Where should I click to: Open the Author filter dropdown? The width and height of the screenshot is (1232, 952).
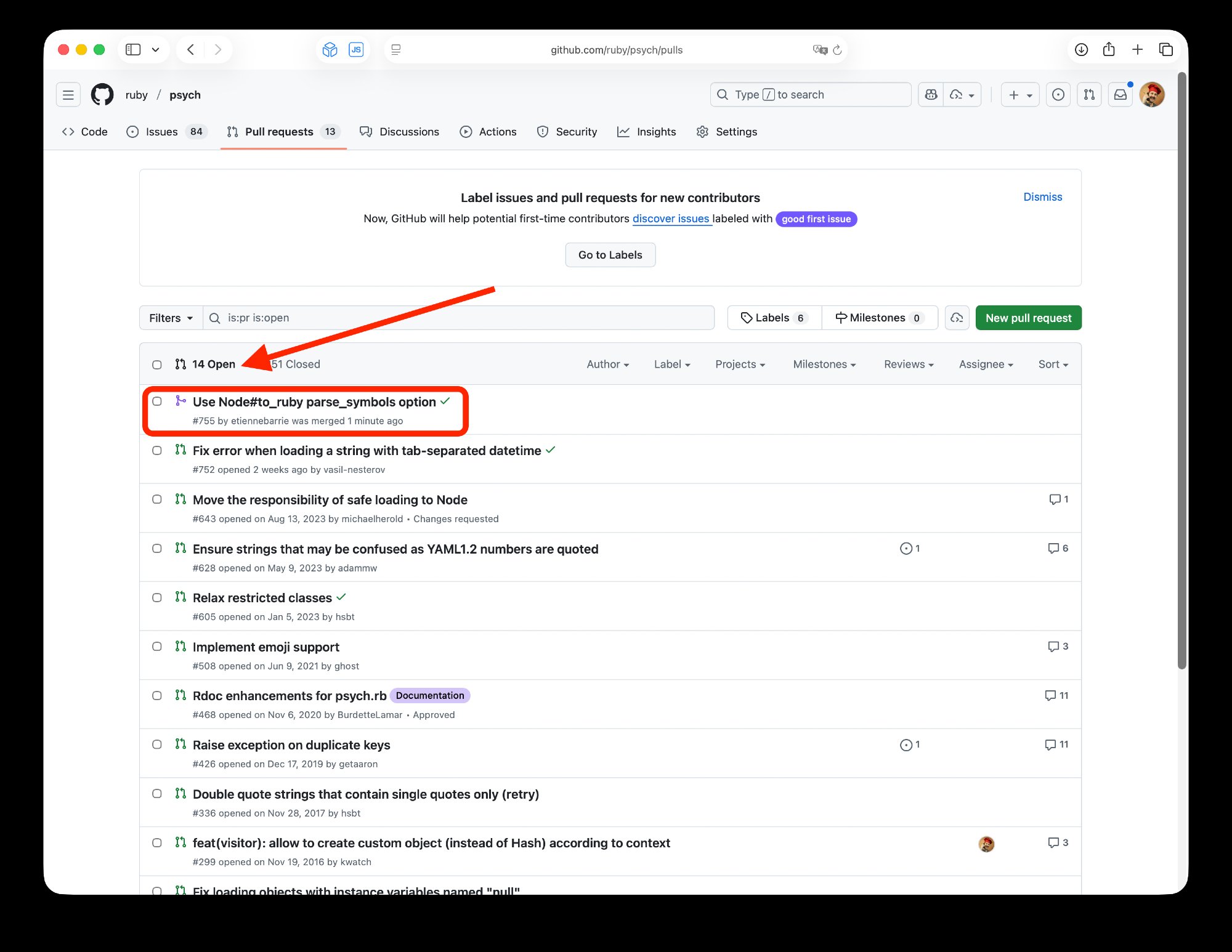[x=607, y=365]
